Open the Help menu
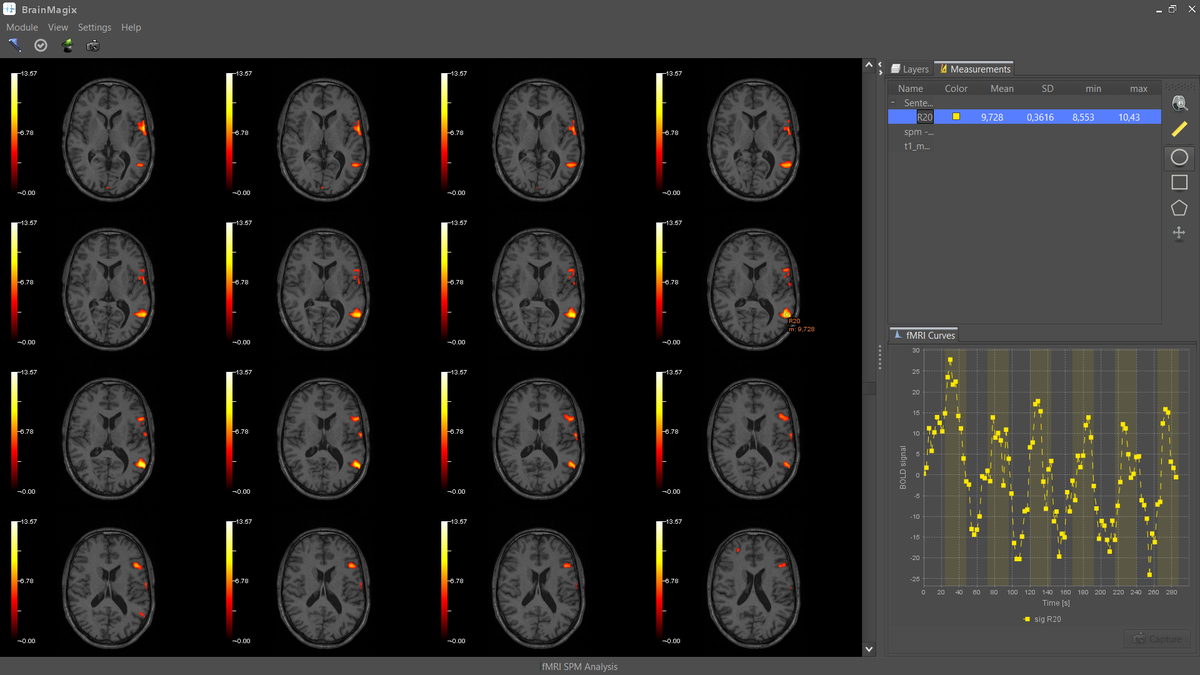The image size is (1200, 675). coord(131,27)
